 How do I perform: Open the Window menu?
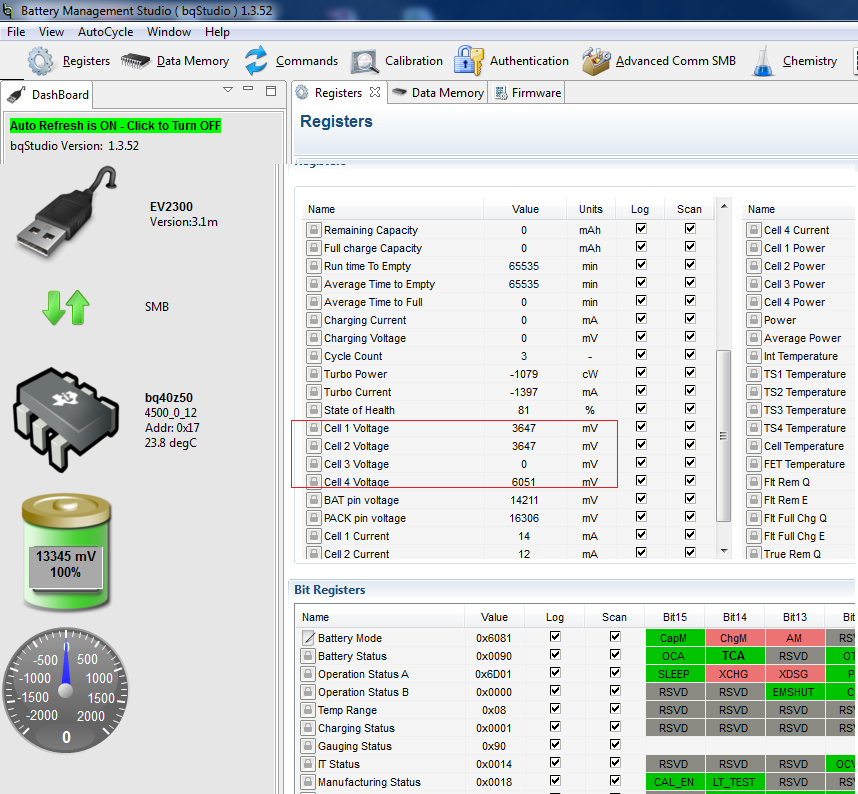pyautogui.click(x=169, y=32)
